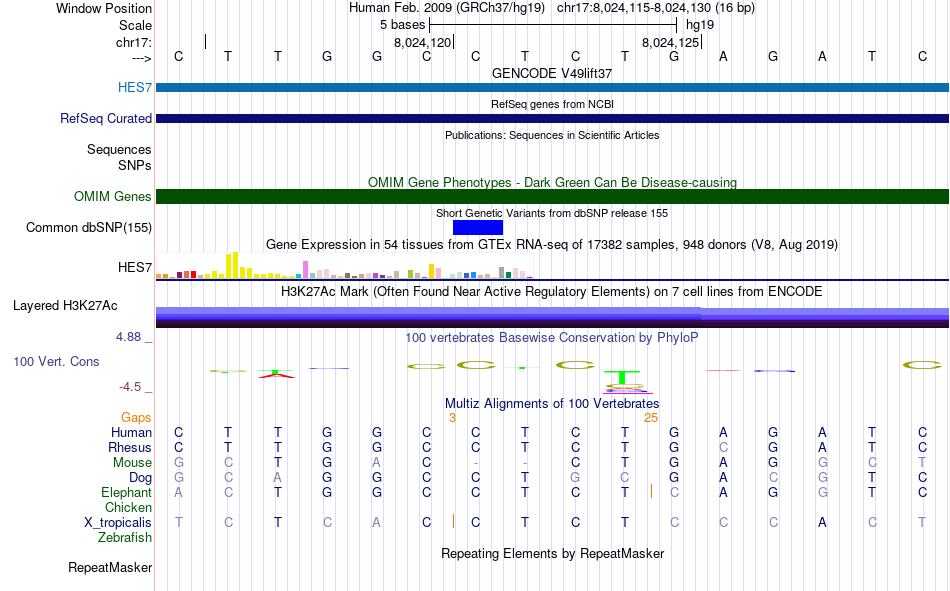This screenshot has width=950, height=591.
Task: Open GENCODE V49lift37 track title
Action: click(x=552, y=73)
